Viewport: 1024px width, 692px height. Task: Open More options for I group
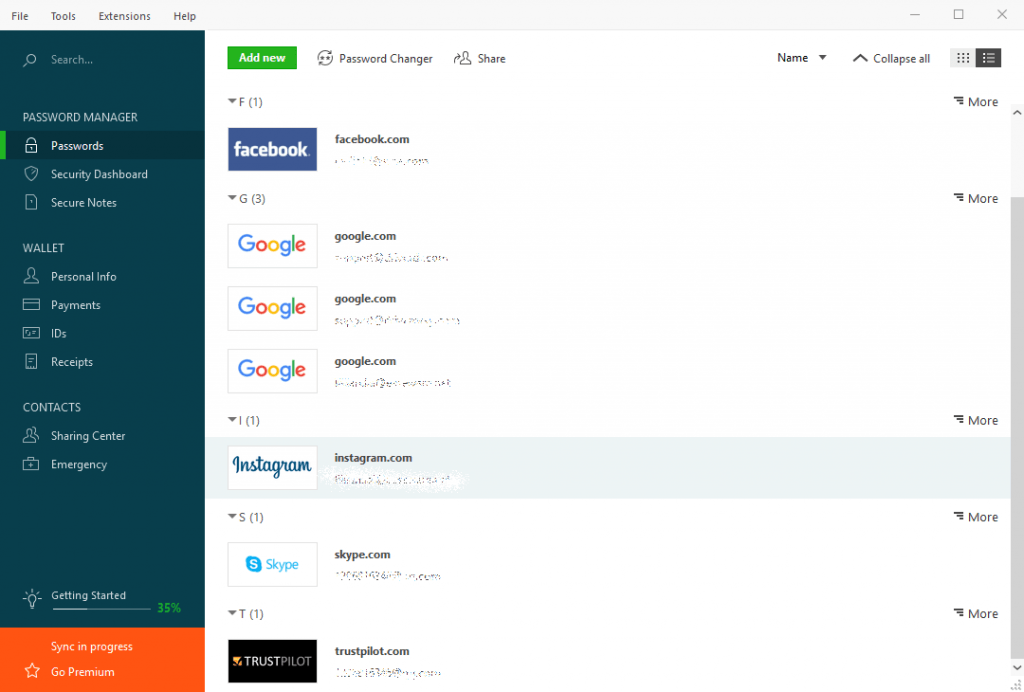tap(976, 420)
